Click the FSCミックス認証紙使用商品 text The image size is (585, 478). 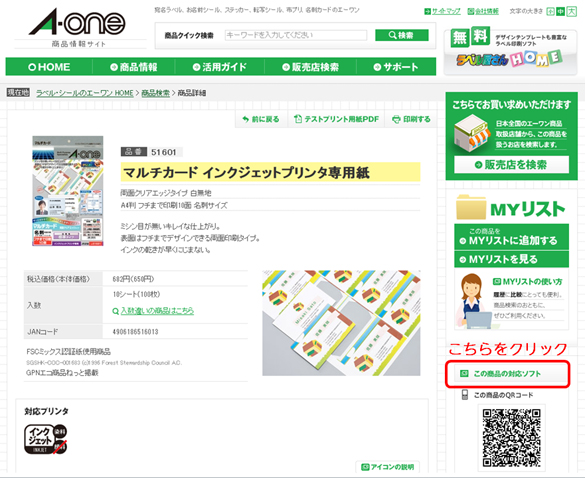68,352
